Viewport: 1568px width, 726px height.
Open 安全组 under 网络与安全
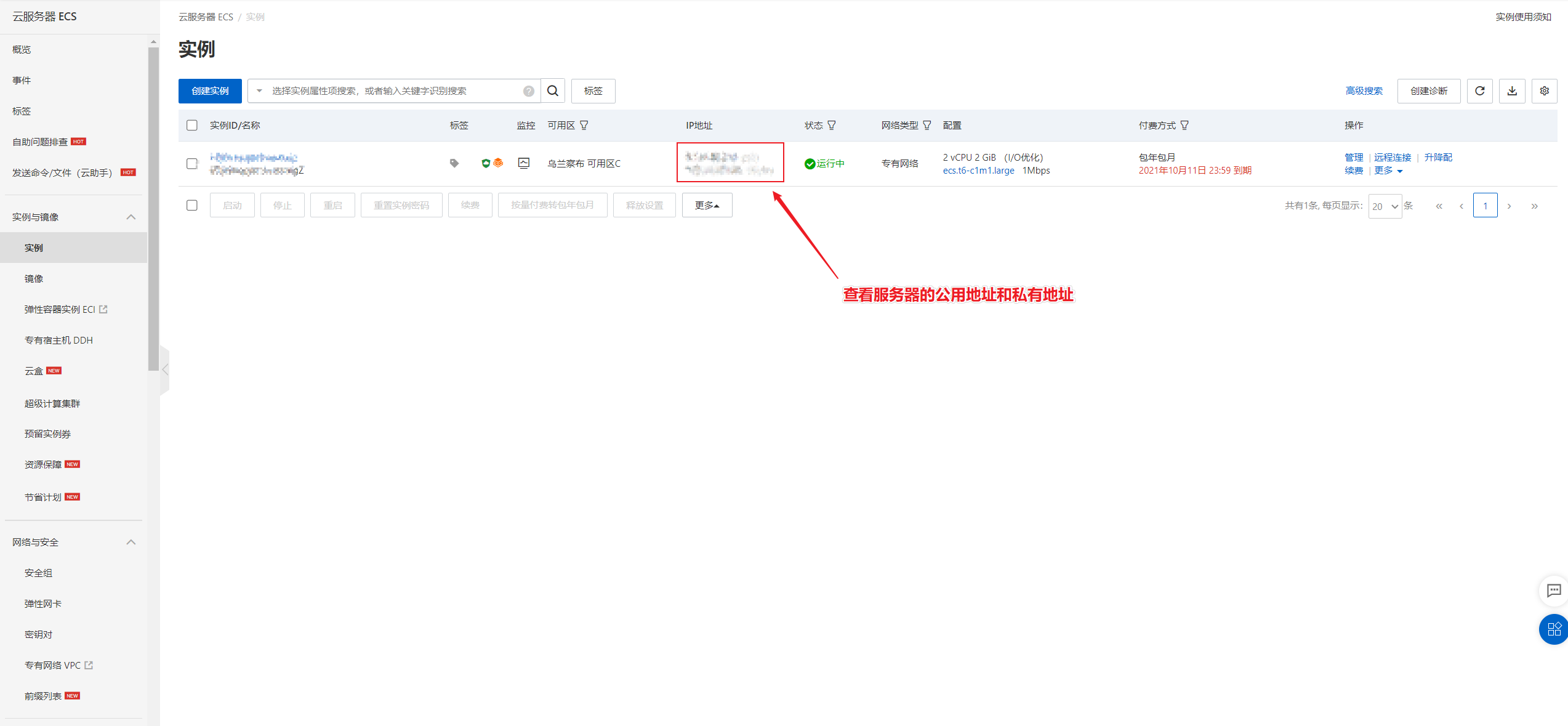click(38, 573)
